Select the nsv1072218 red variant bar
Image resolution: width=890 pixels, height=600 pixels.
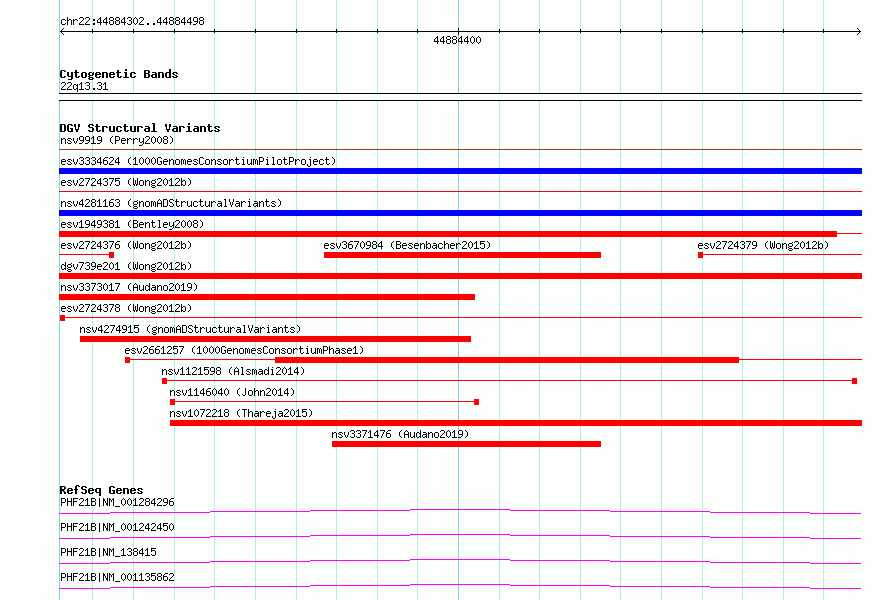click(x=516, y=423)
